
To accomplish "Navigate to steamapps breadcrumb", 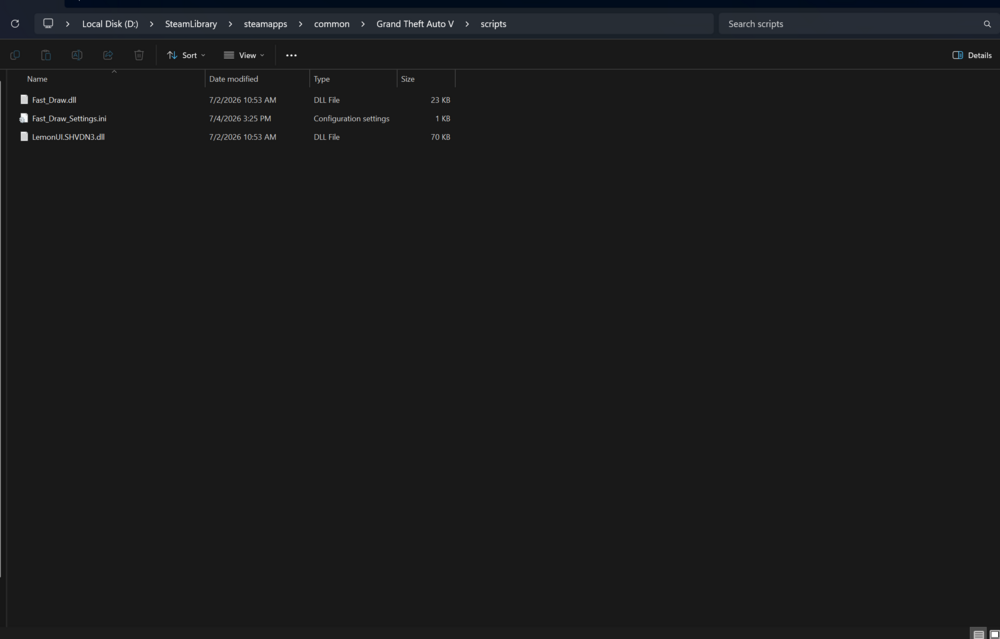I will coord(265,24).
